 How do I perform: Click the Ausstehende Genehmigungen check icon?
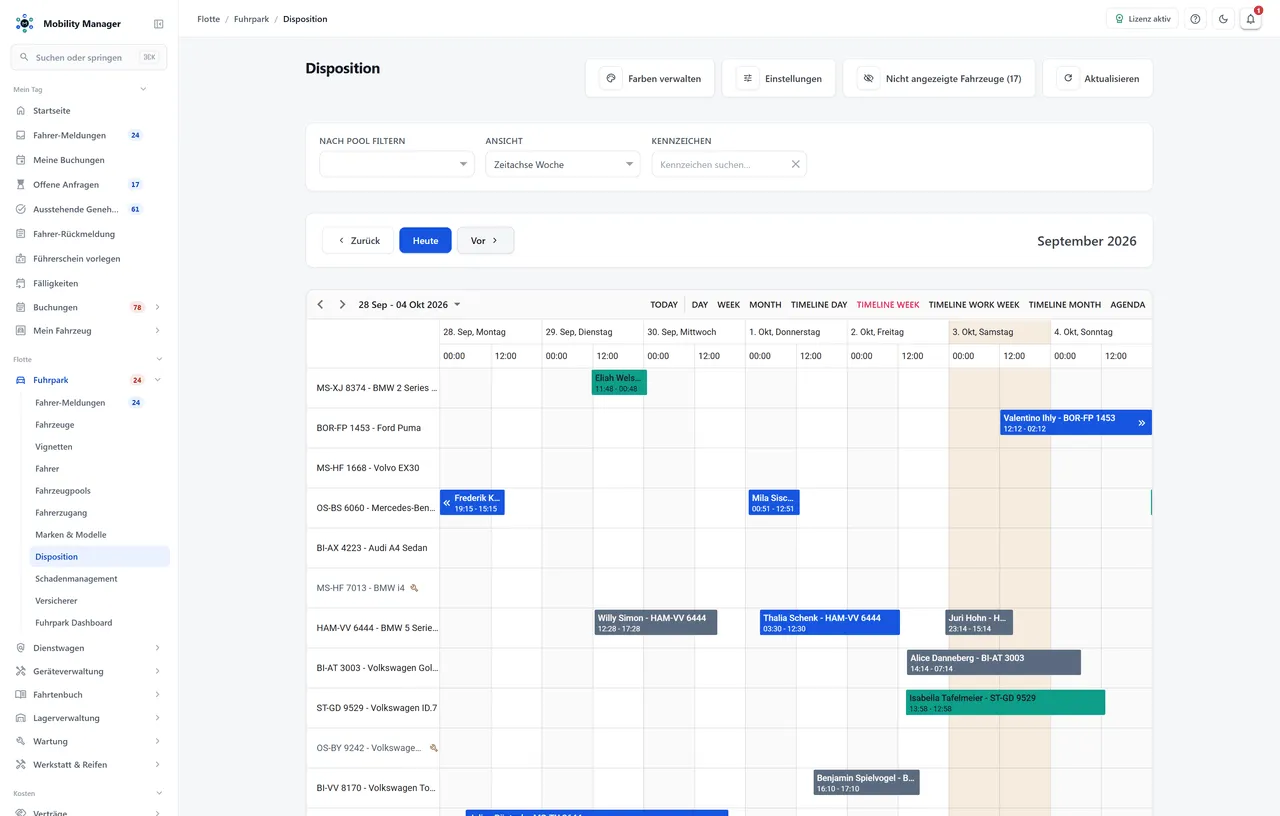[21, 209]
